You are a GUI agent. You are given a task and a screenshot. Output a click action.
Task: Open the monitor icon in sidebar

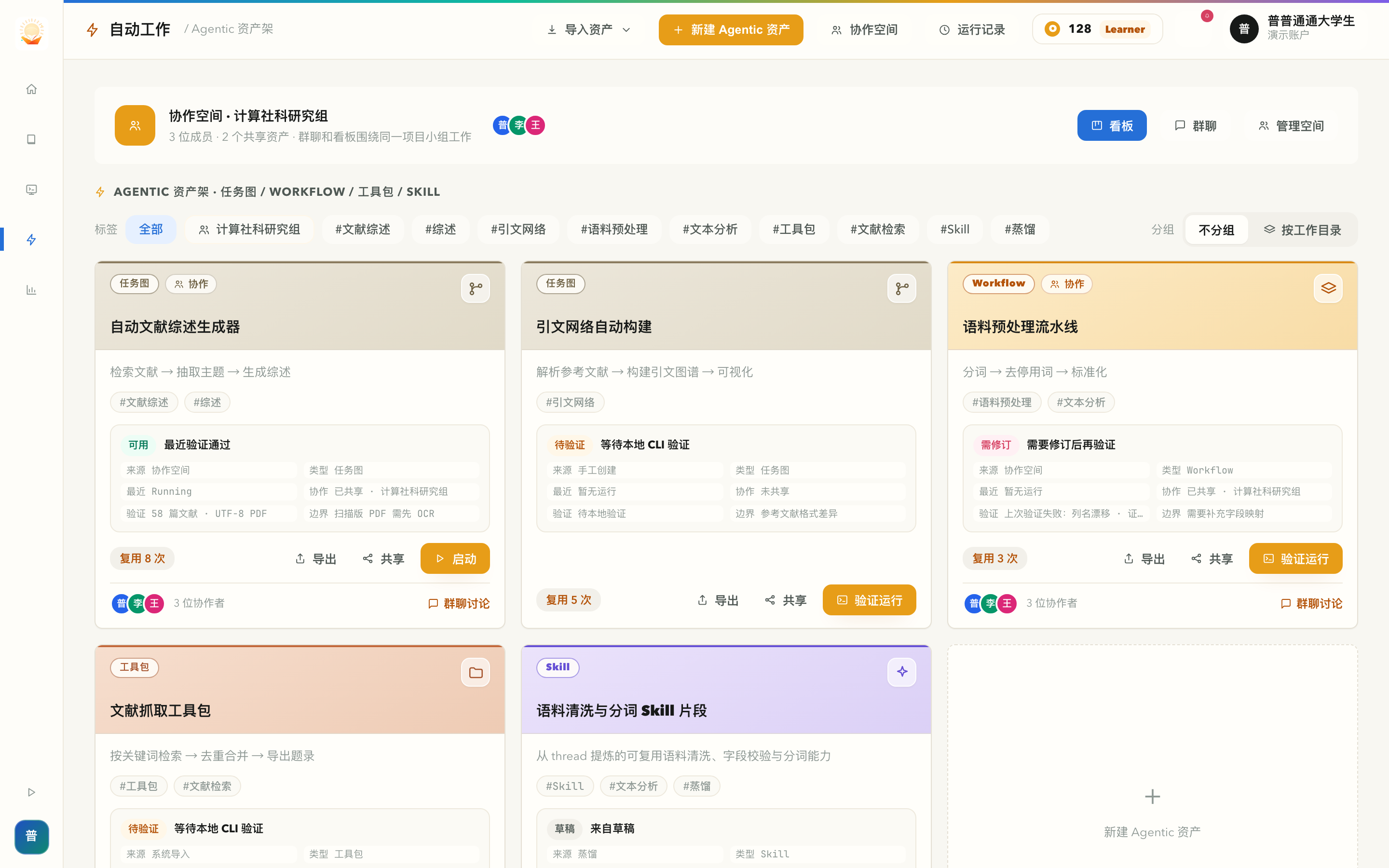tap(31, 190)
